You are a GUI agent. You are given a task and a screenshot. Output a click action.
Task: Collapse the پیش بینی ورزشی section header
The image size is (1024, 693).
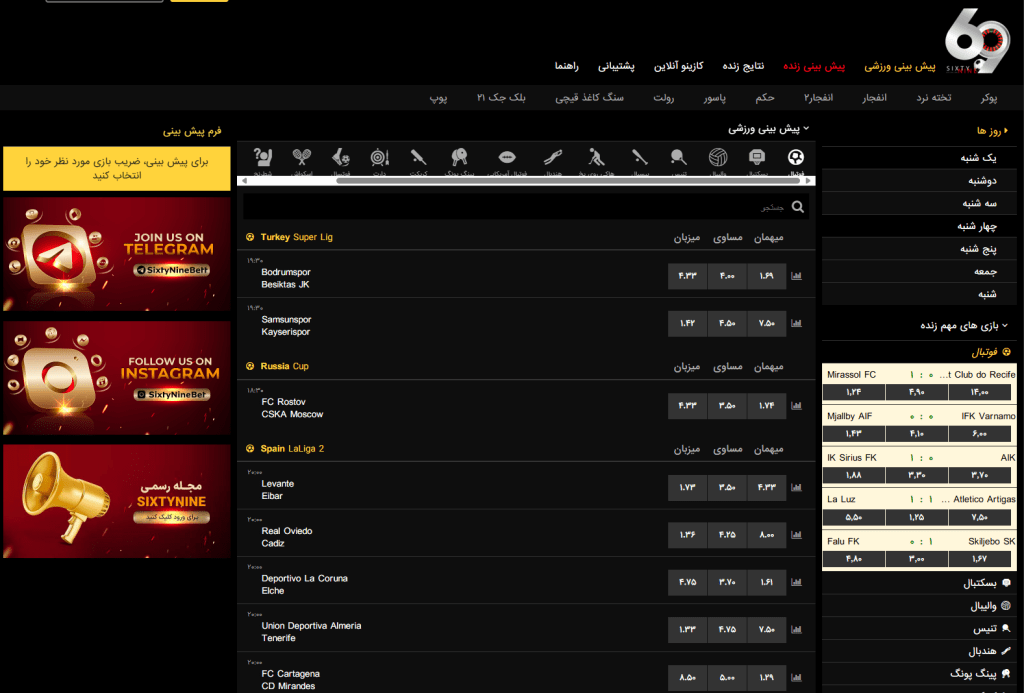[x=769, y=129]
